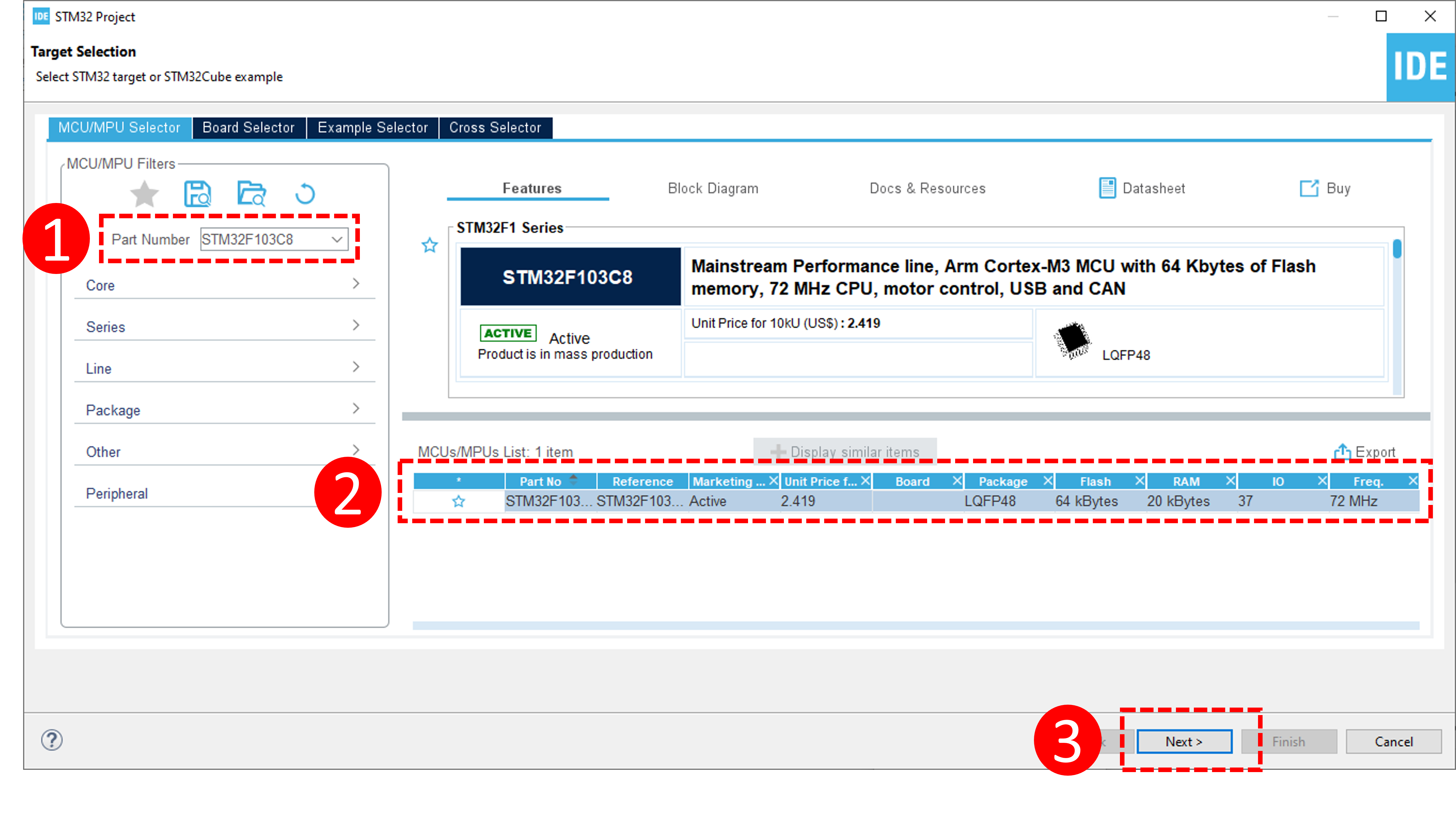Click the Cancel button
Image resolution: width=1456 pixels, height=819 pixels.
[x=1393, y=741]
